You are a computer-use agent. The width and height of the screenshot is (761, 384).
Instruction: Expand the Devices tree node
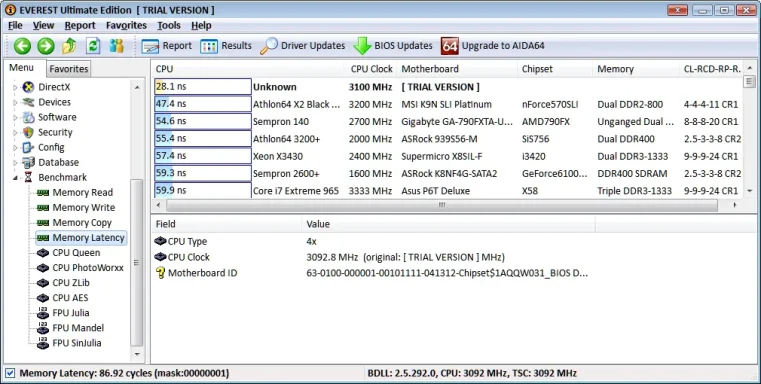click(15, 102)
